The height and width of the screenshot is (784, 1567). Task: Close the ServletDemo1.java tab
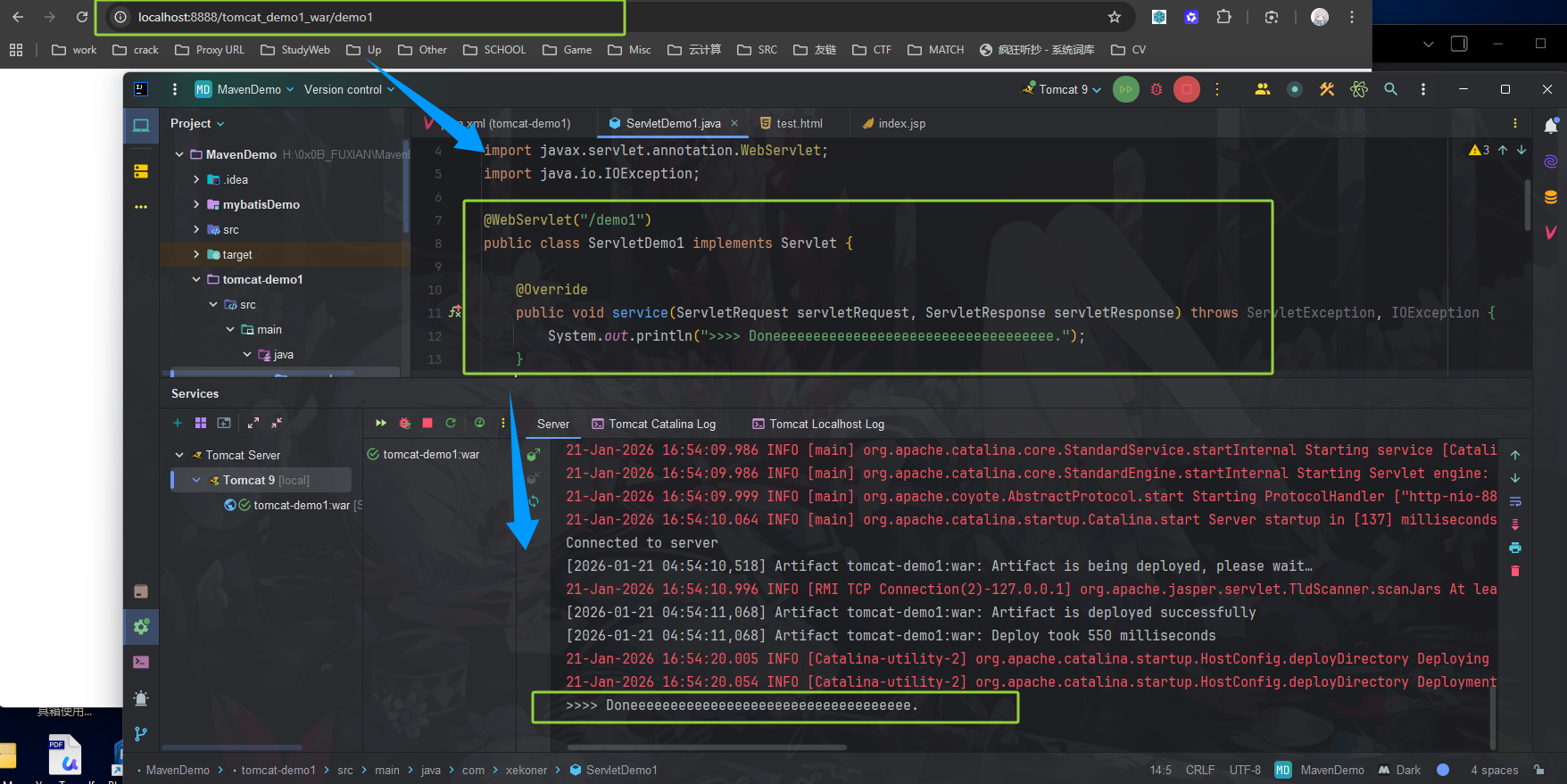point(734,123)
